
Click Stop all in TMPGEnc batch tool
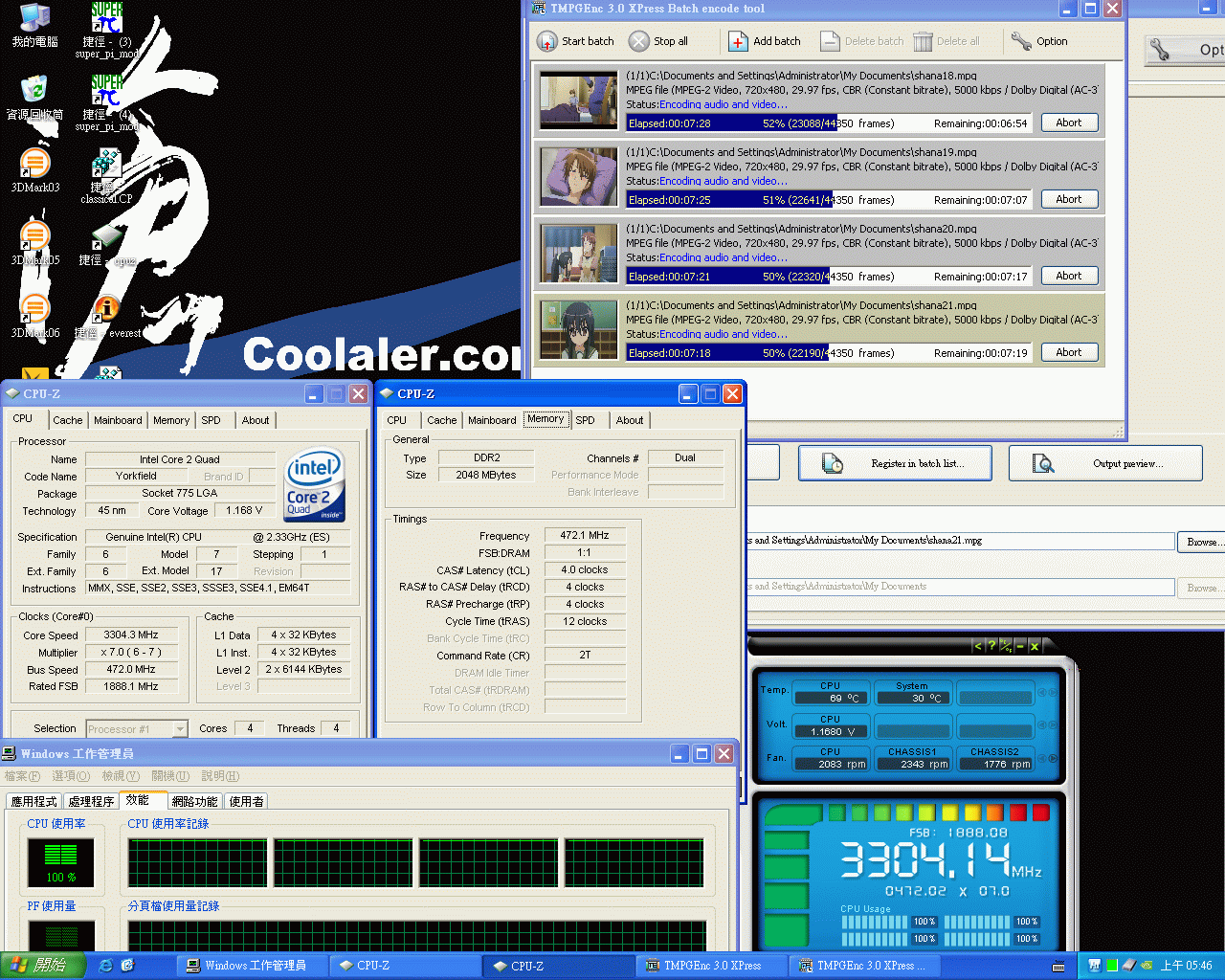[x=658, y=41]
